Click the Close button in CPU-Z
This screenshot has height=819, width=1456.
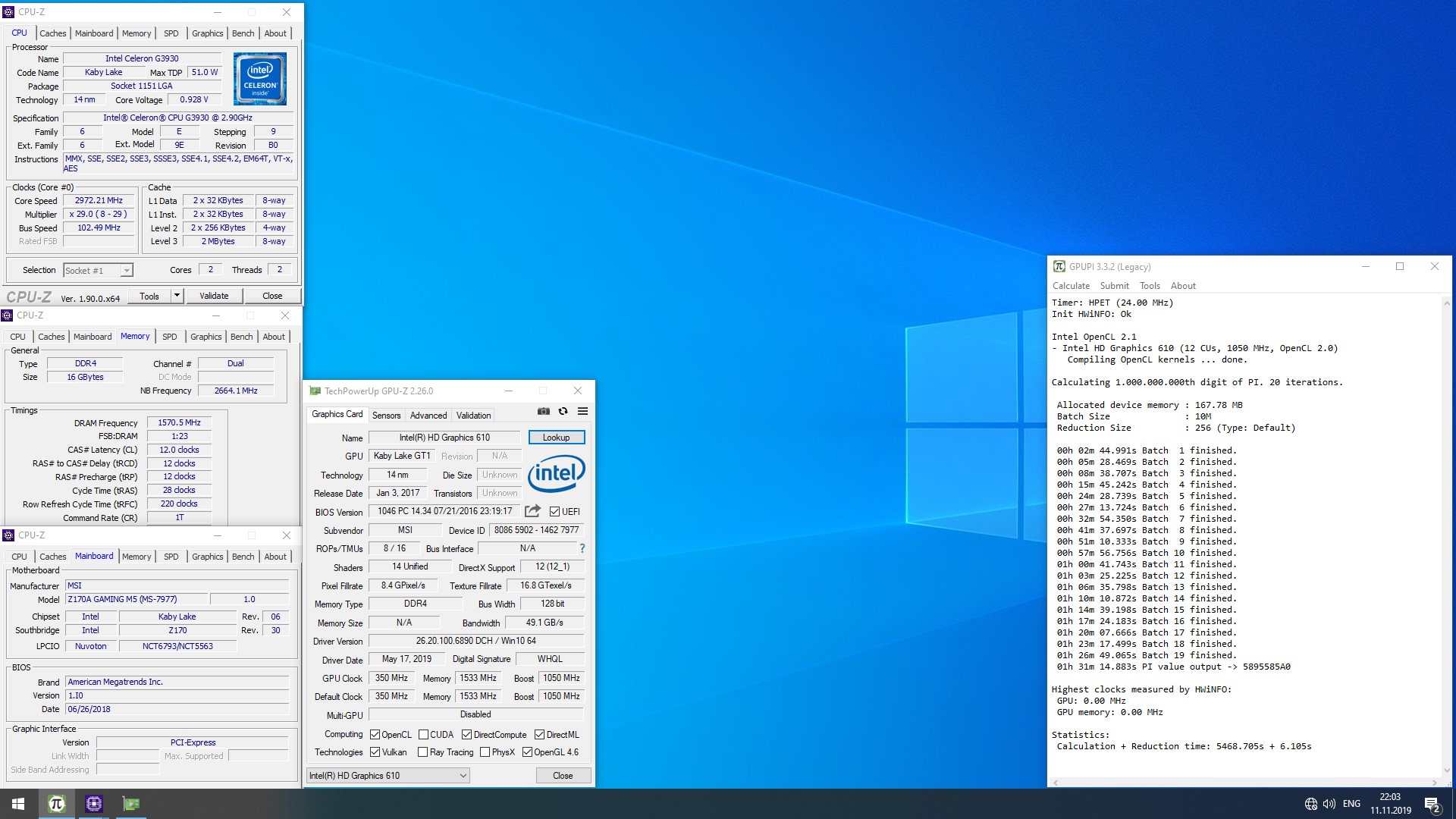tap(272, 296)
